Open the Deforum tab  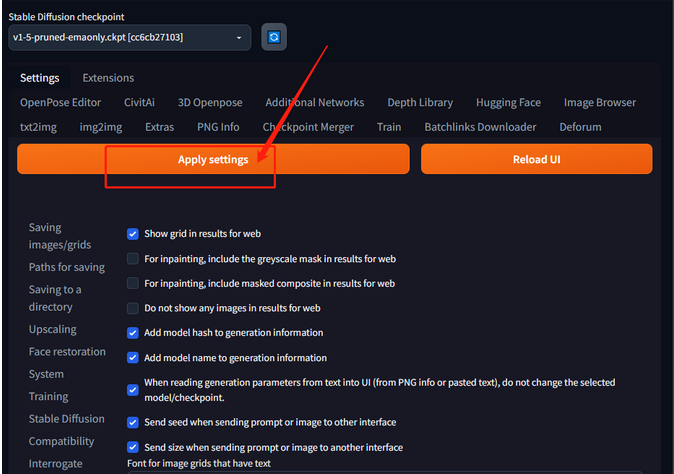click(580, 127)
